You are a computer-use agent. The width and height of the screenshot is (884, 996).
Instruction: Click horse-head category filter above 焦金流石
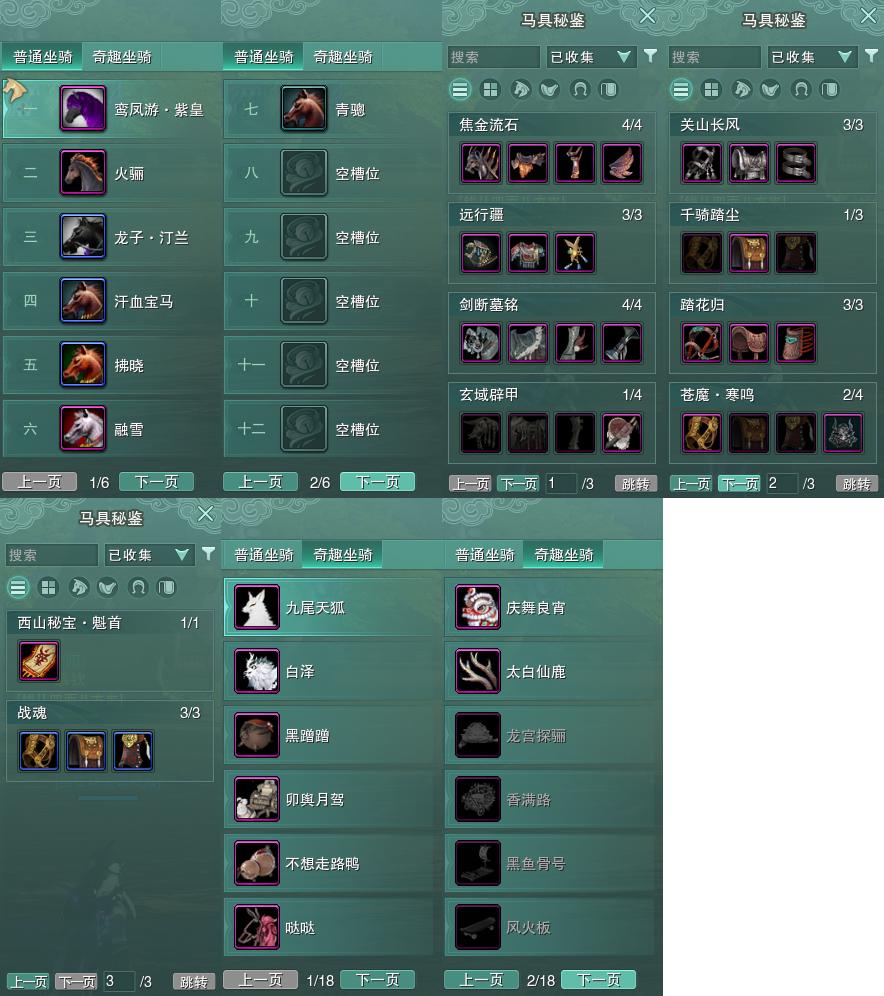pos(520,90)
